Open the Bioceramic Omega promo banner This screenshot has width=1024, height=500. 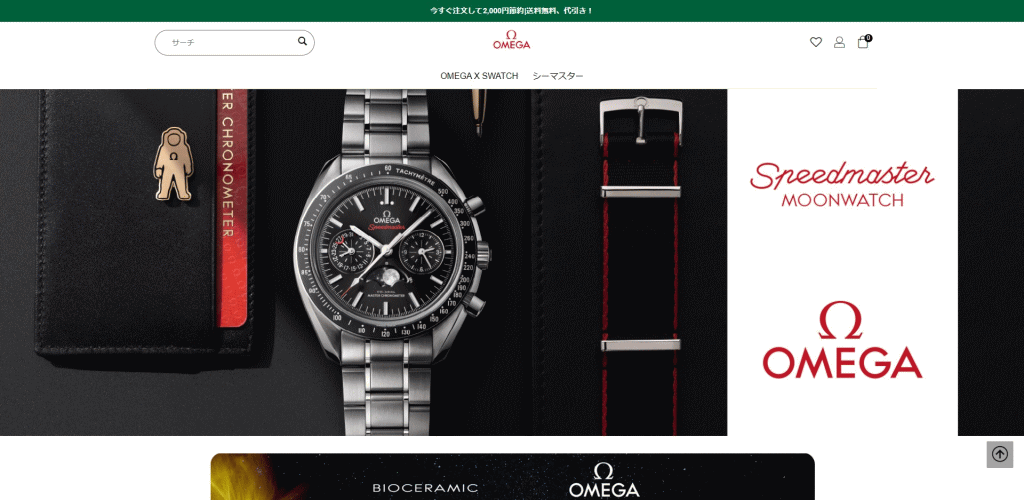513,477
